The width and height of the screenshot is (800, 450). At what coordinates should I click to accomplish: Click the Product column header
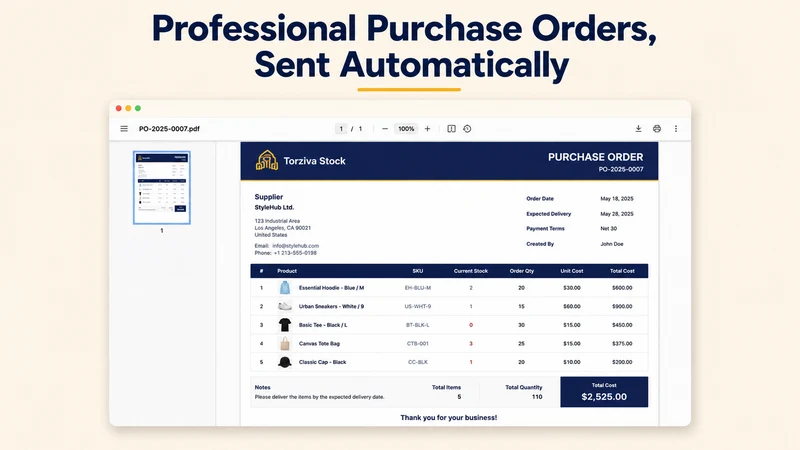(287, 271)
